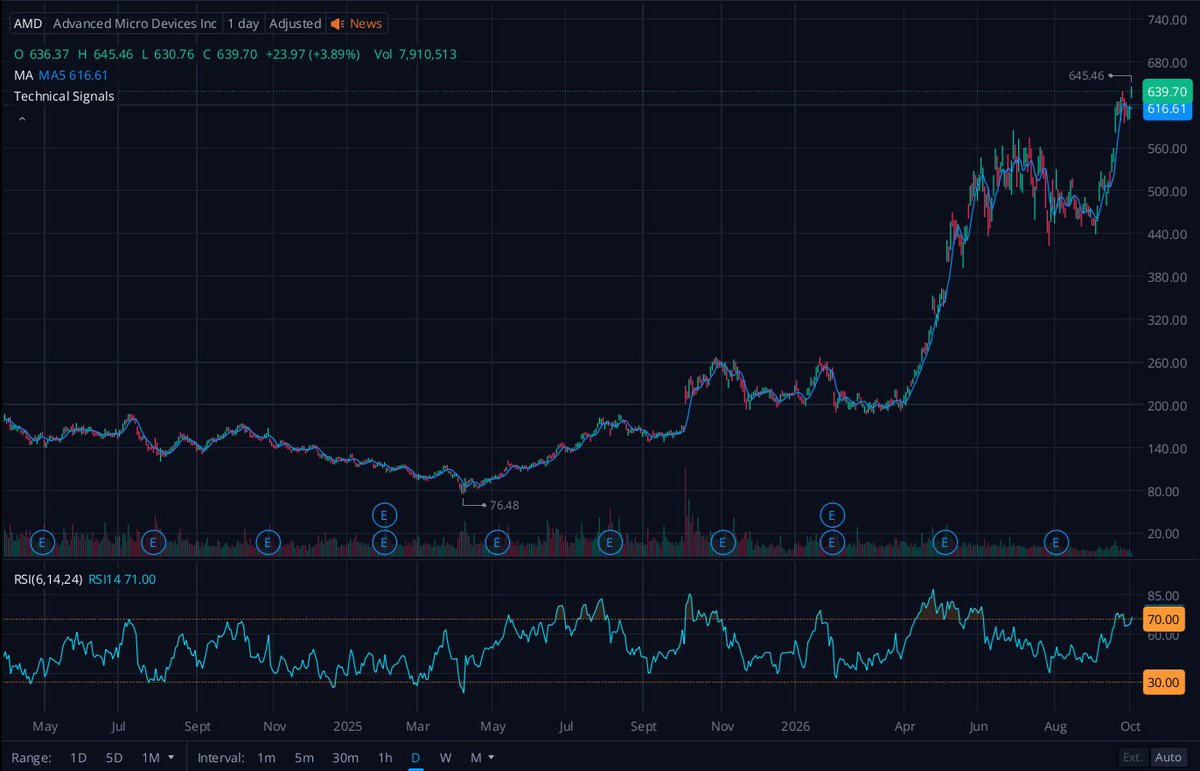This screenshot has width=1200, height=771.
Task: Open the M interval dropdown
Action: pyautogui.click(x=481, y=758)
